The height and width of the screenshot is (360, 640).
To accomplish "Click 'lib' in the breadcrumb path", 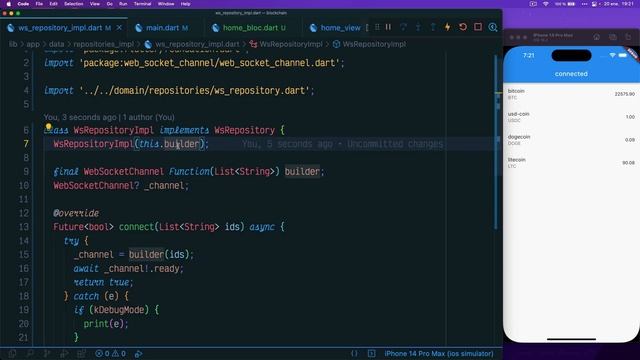I will tap(13, 44).
